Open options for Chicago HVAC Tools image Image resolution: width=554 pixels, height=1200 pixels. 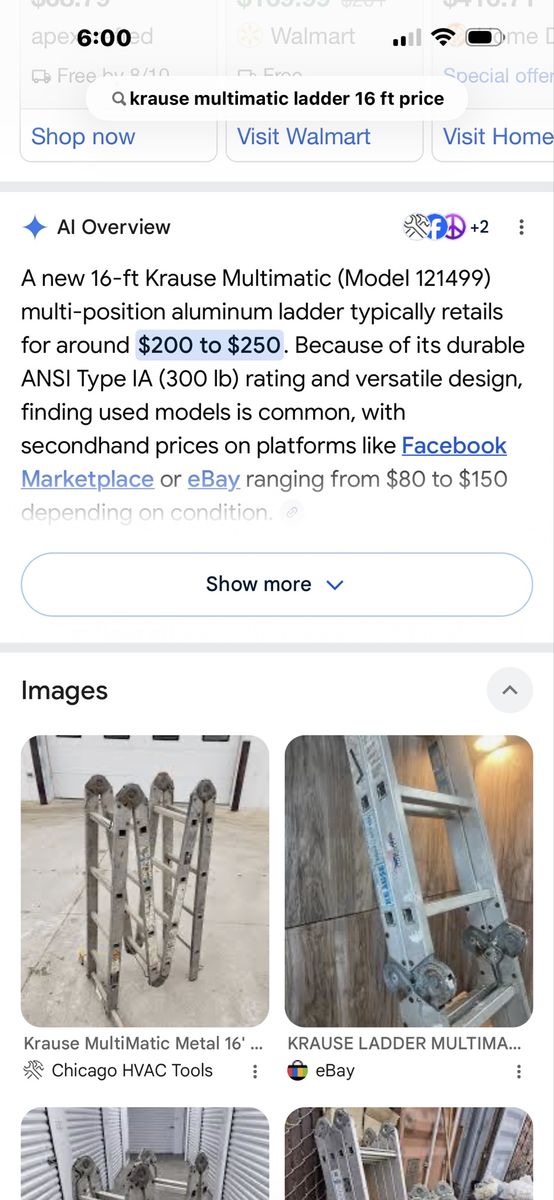255,1071
